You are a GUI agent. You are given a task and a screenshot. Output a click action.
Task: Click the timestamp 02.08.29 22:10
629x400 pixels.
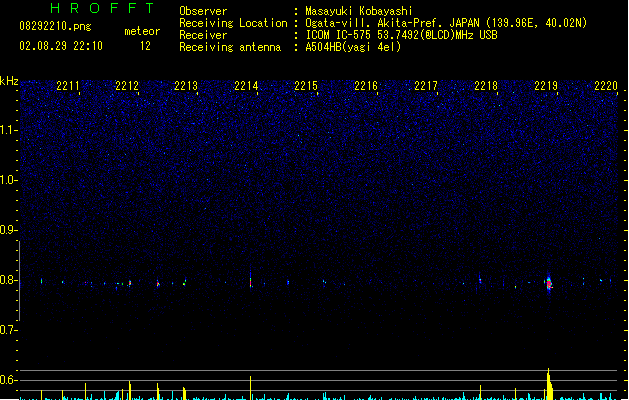(x=61, y=46)
